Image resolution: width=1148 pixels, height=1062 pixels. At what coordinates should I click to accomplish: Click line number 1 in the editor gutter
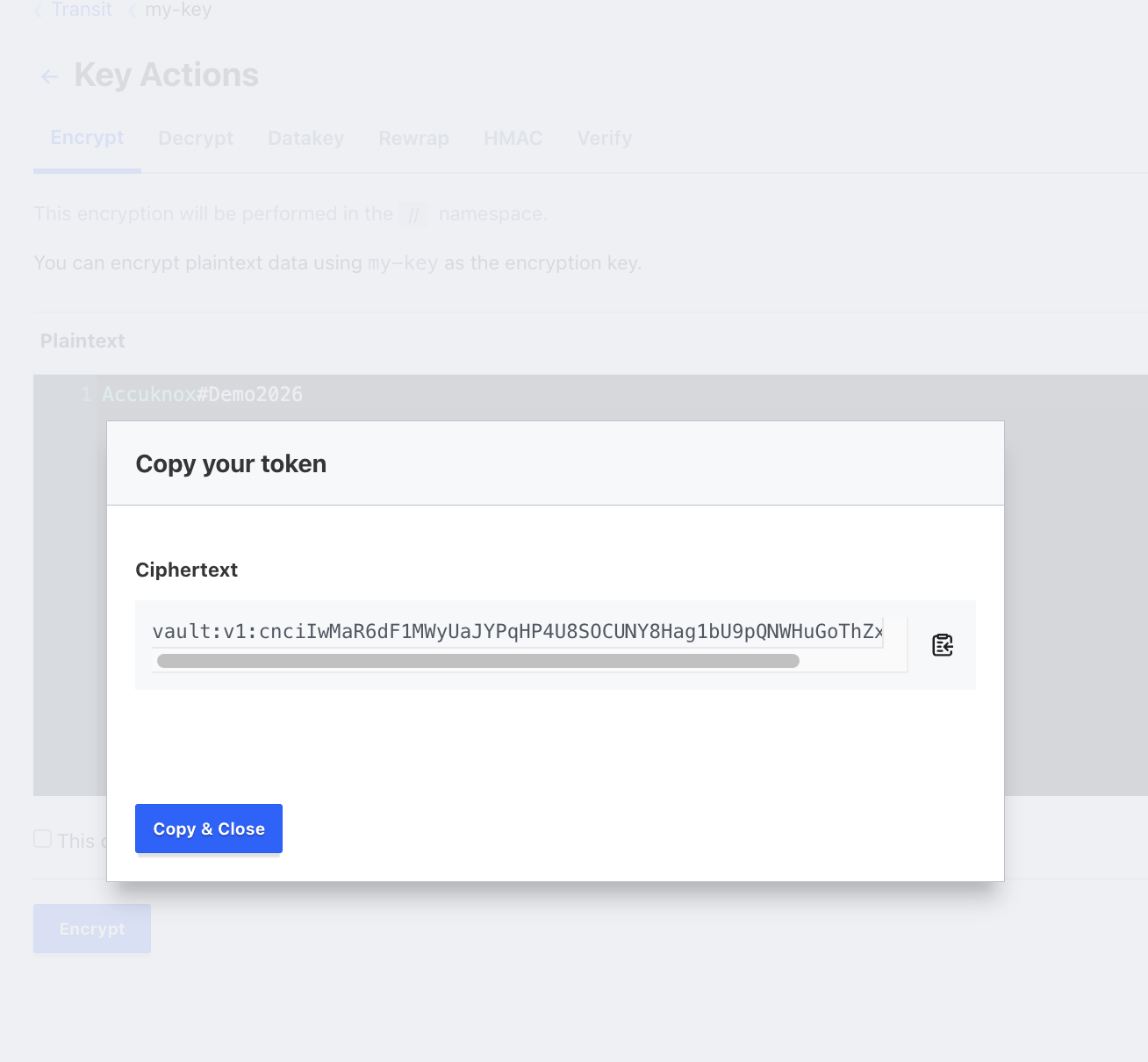(86, 395)
